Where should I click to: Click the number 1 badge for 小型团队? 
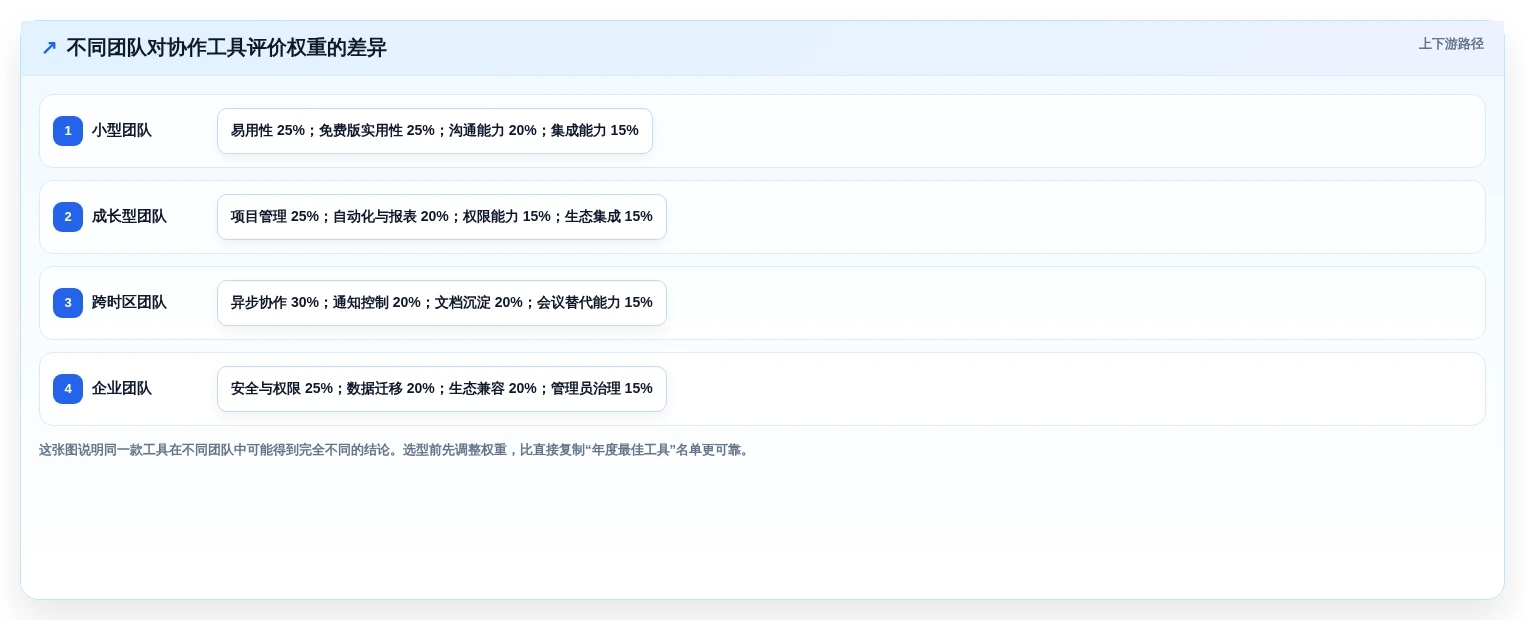pyautogui.click(x=68, y=131)
